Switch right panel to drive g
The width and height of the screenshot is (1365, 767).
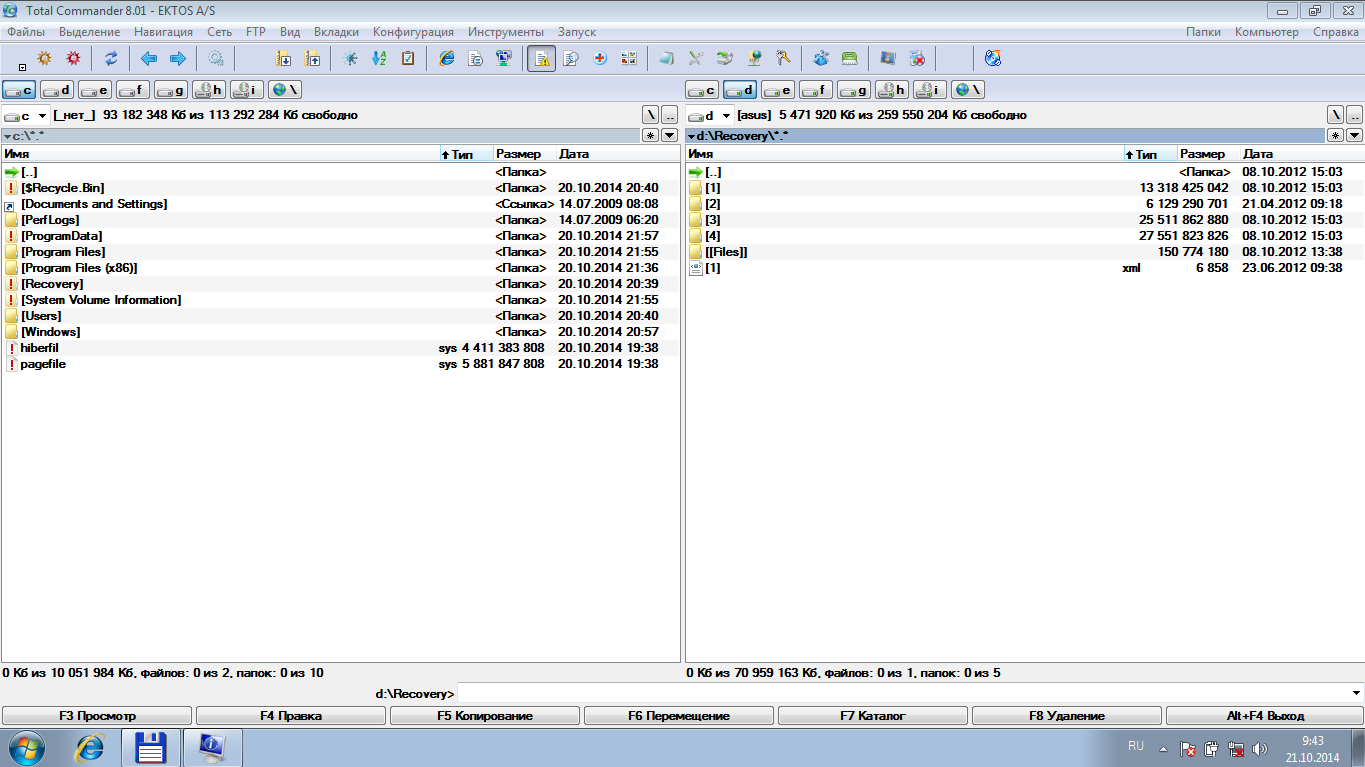click(x=853, y=90)
